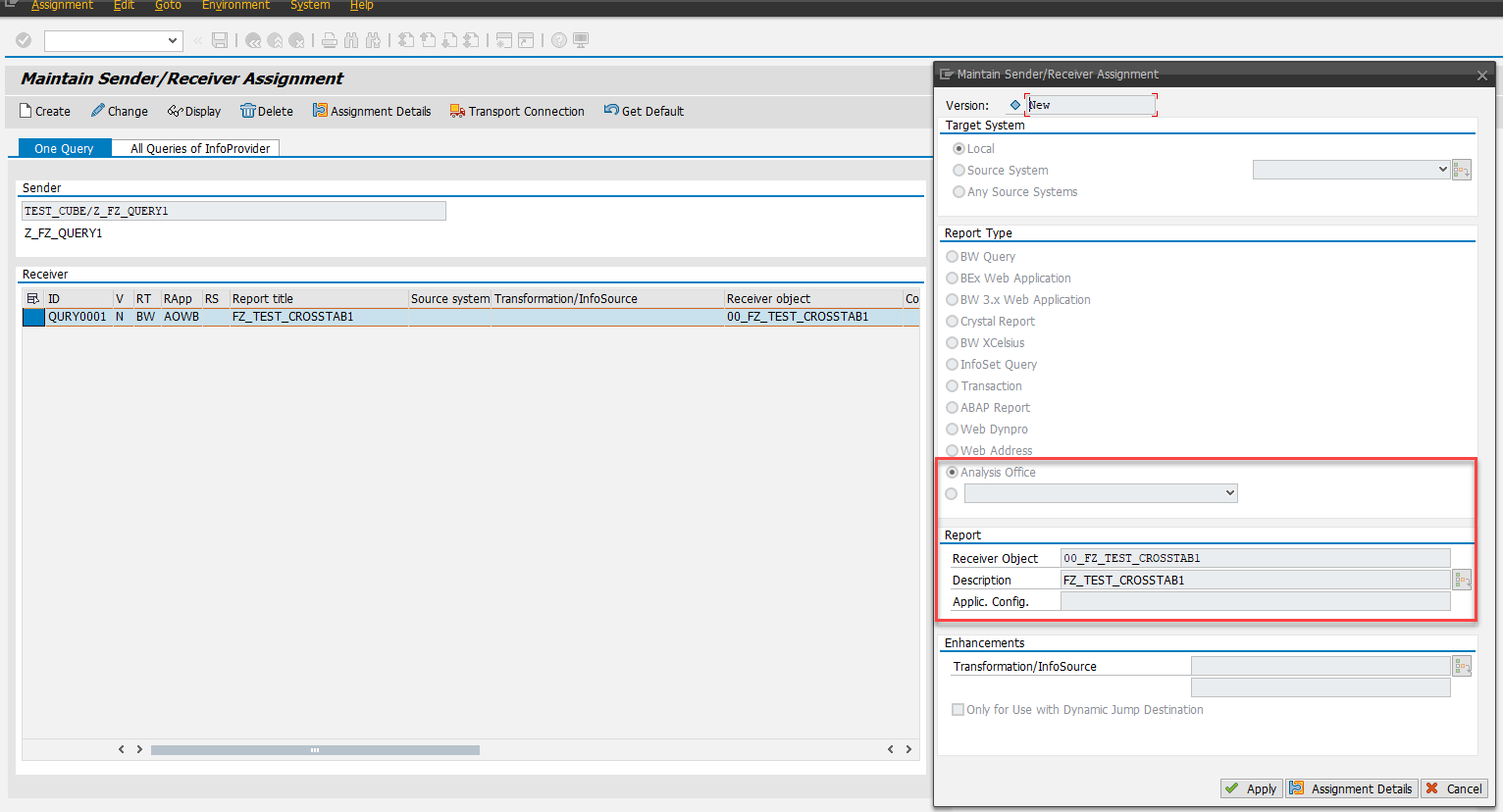The image size is (1503, 812).
Task: Click the Display glasses button
Action: click(x=194, y=111)
